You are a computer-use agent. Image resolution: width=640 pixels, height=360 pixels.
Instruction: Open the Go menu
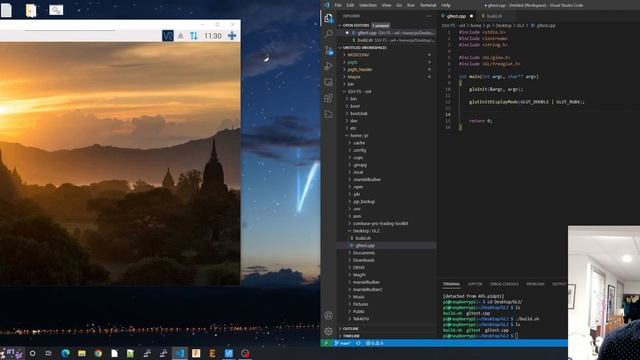[x=399, y=5]
